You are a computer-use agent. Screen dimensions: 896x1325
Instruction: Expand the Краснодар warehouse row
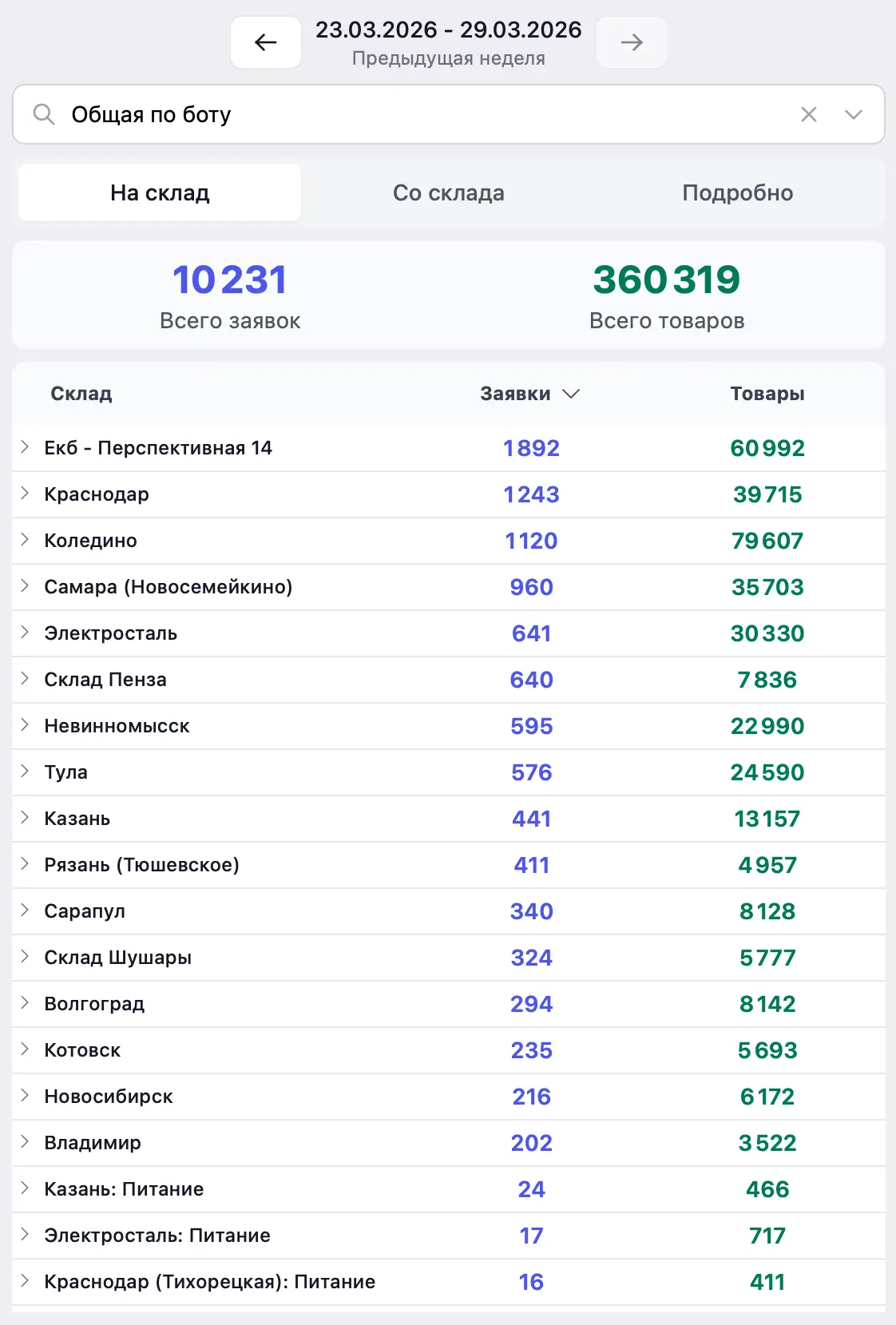point(25,494)
